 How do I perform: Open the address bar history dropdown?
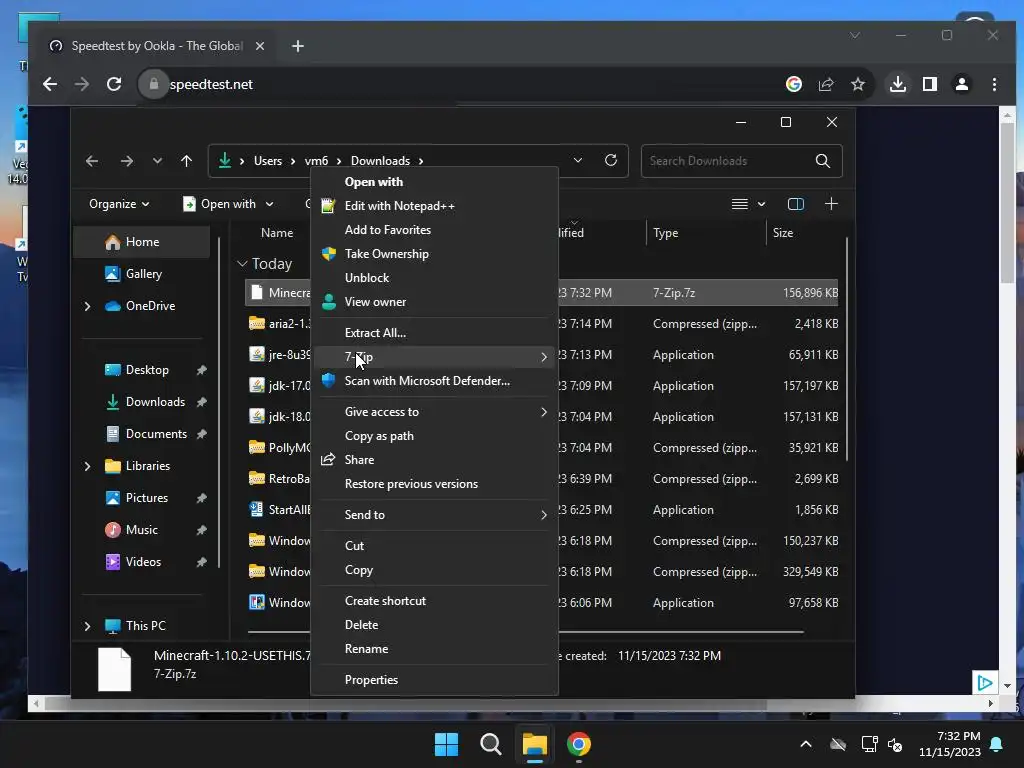577,160
